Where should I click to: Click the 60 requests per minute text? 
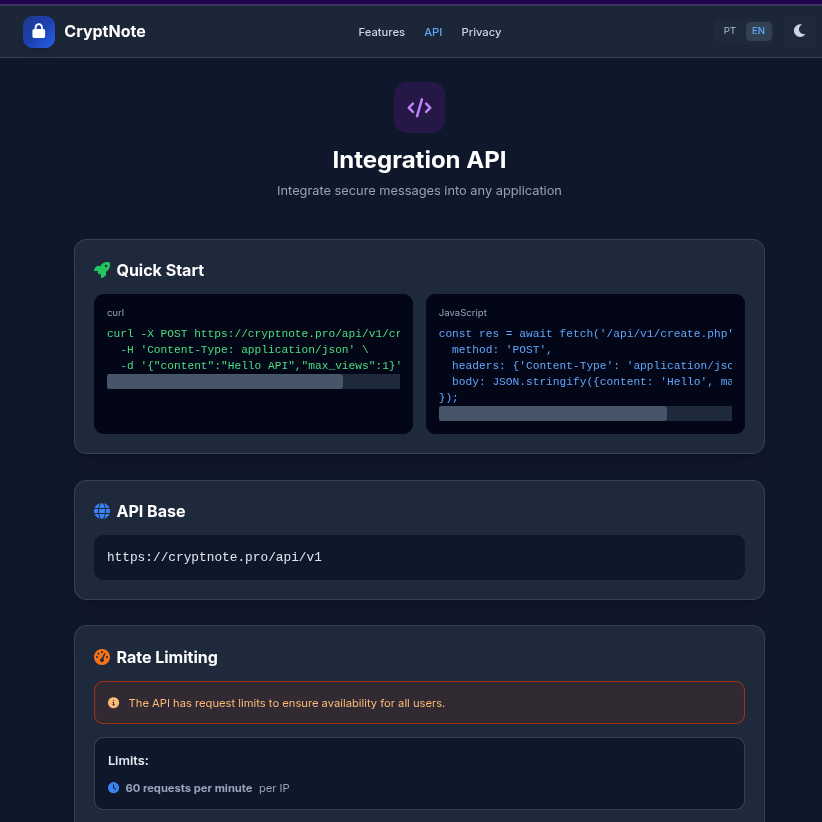pyautogui.click(x=189, y=788)
